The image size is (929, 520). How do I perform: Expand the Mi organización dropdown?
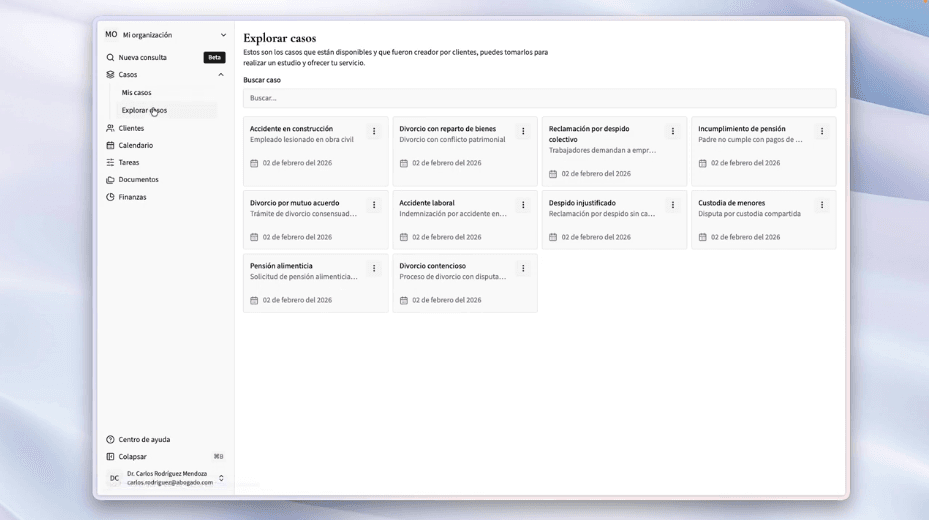pyautogui.click(x=222, y=35)
